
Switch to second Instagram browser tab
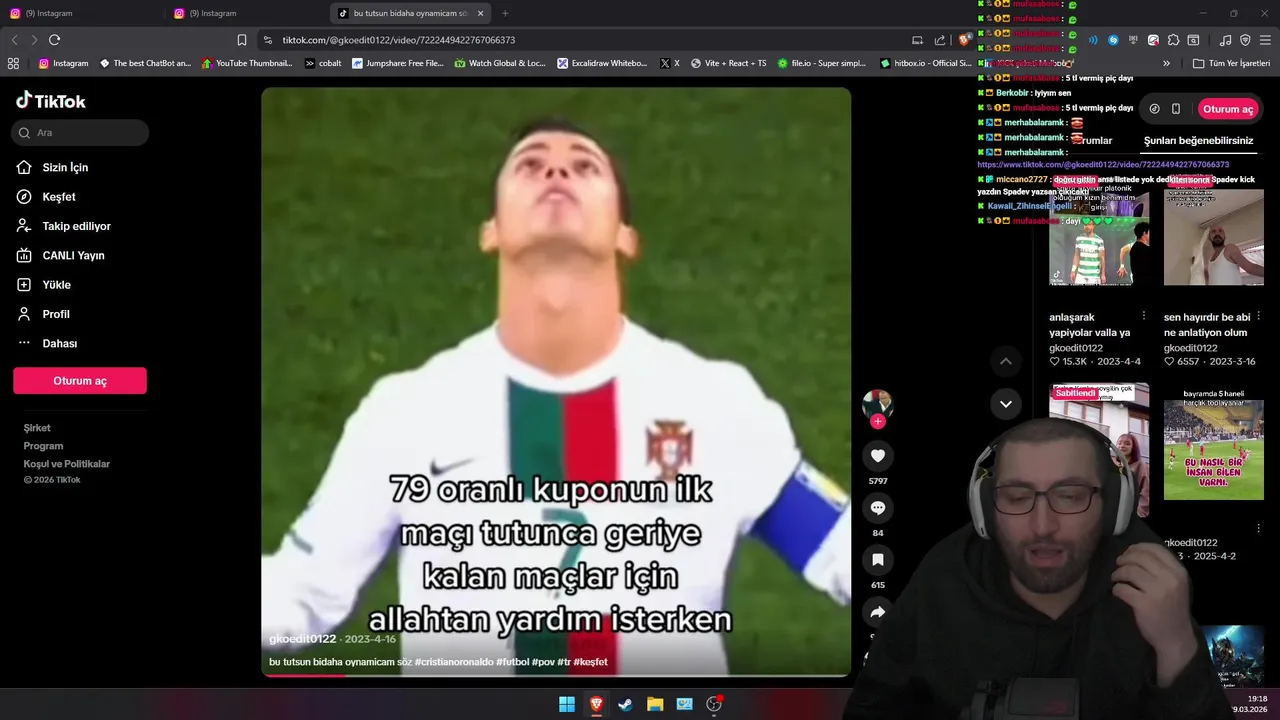[246, 13]
